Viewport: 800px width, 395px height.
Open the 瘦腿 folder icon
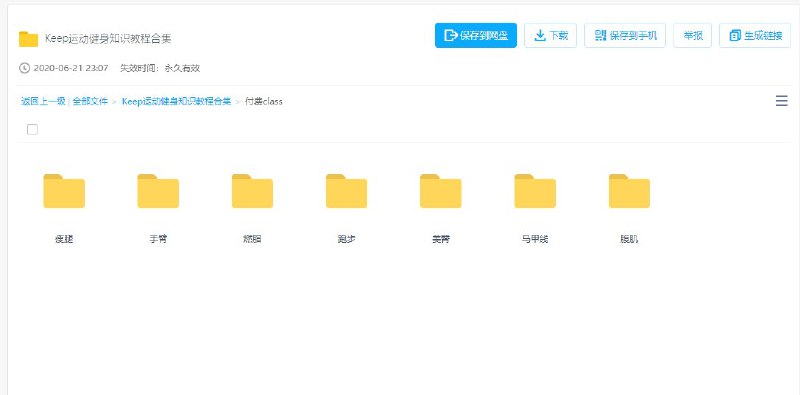(x=64, y=191)
